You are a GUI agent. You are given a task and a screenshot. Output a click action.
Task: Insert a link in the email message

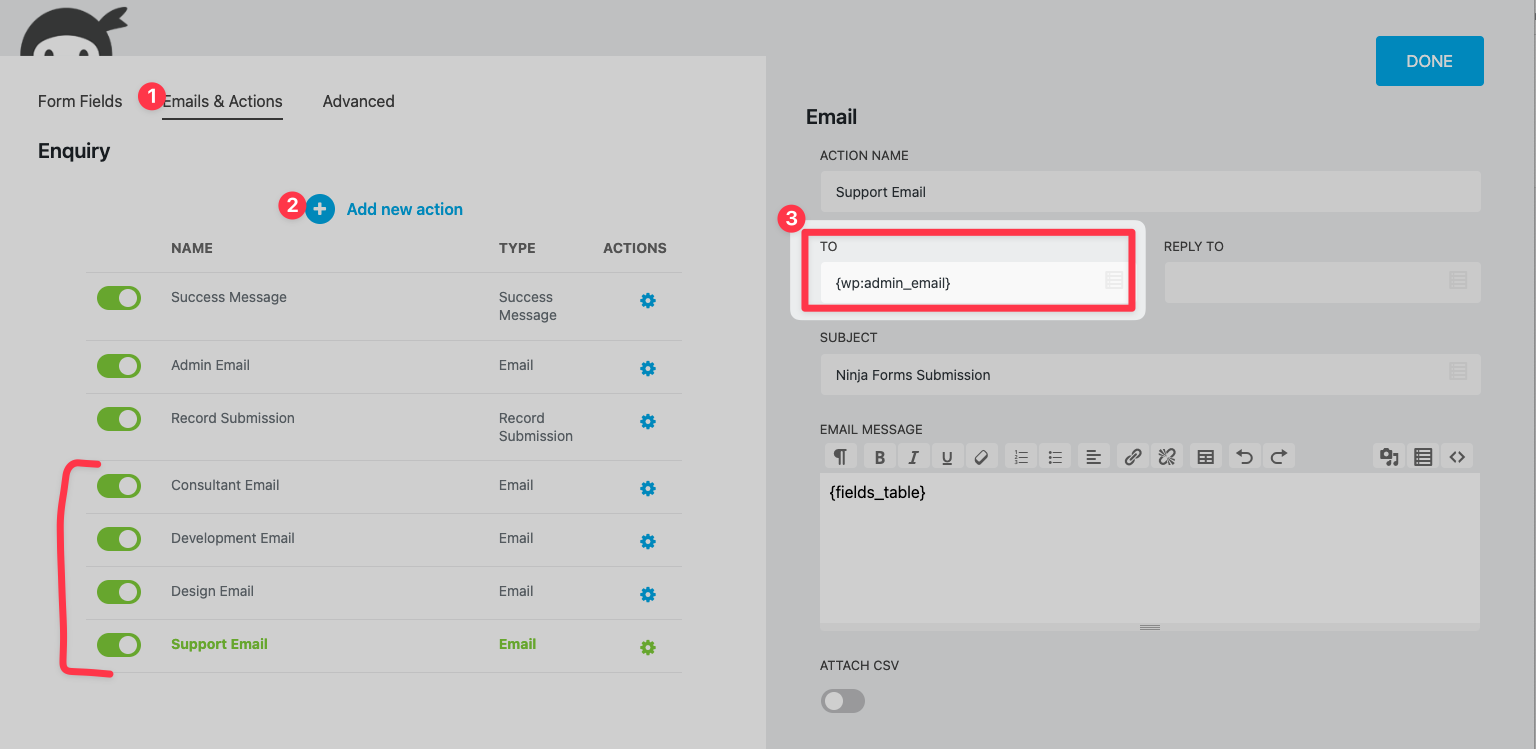[x=1132, y=457]
